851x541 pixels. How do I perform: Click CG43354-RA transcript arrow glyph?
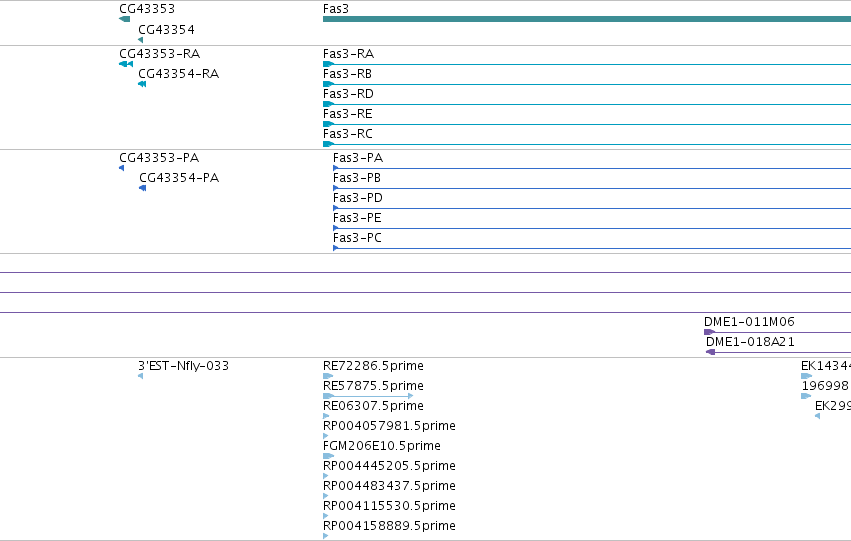[x=142, y=84]
